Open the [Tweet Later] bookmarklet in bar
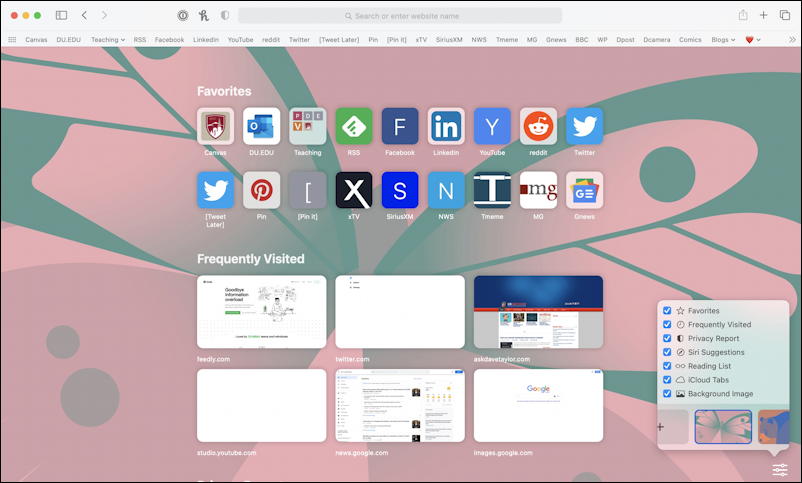The width and height of the screenshot is (802, 483). coord(339,39)
